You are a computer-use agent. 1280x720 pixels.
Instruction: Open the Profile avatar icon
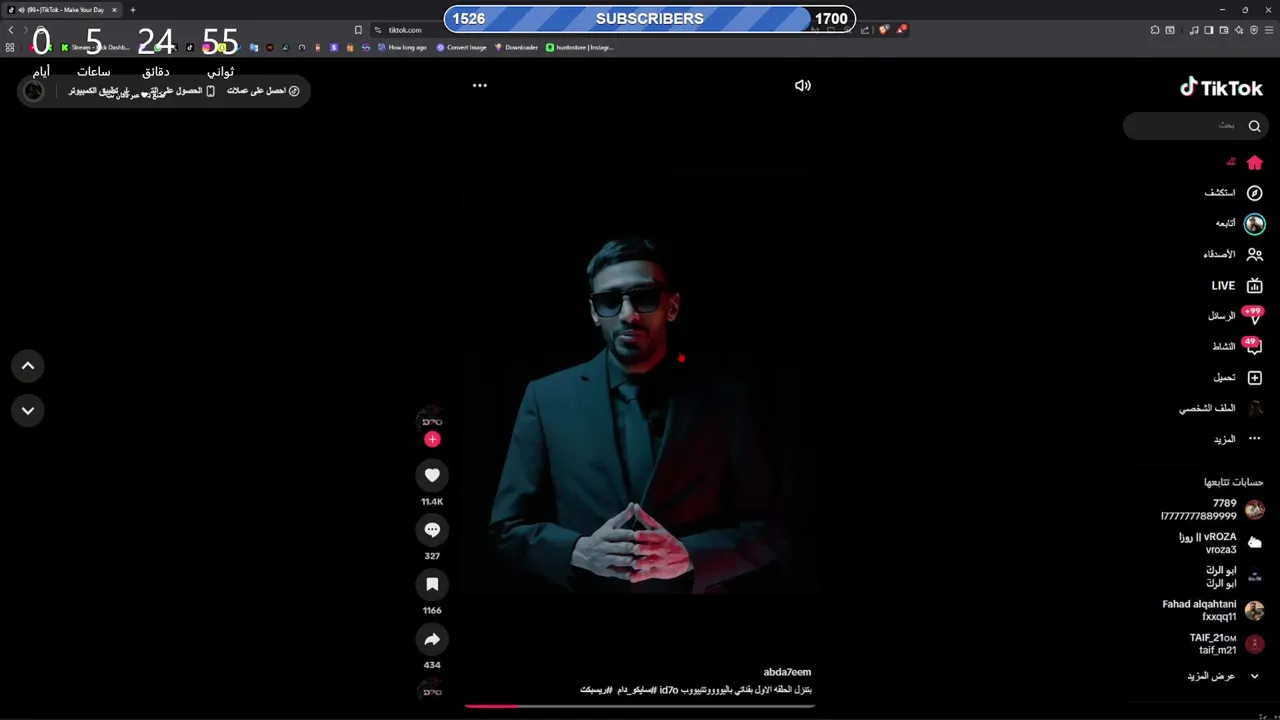(x=1254, y=408)
